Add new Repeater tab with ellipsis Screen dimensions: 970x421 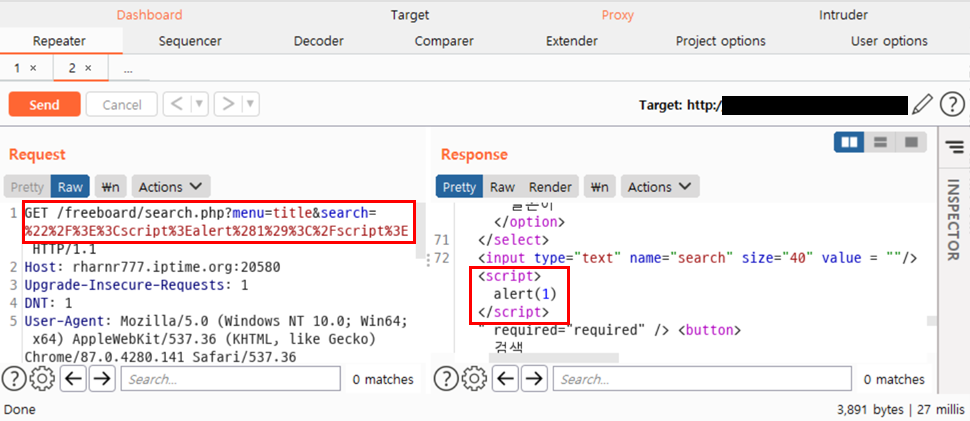point(128,69)
